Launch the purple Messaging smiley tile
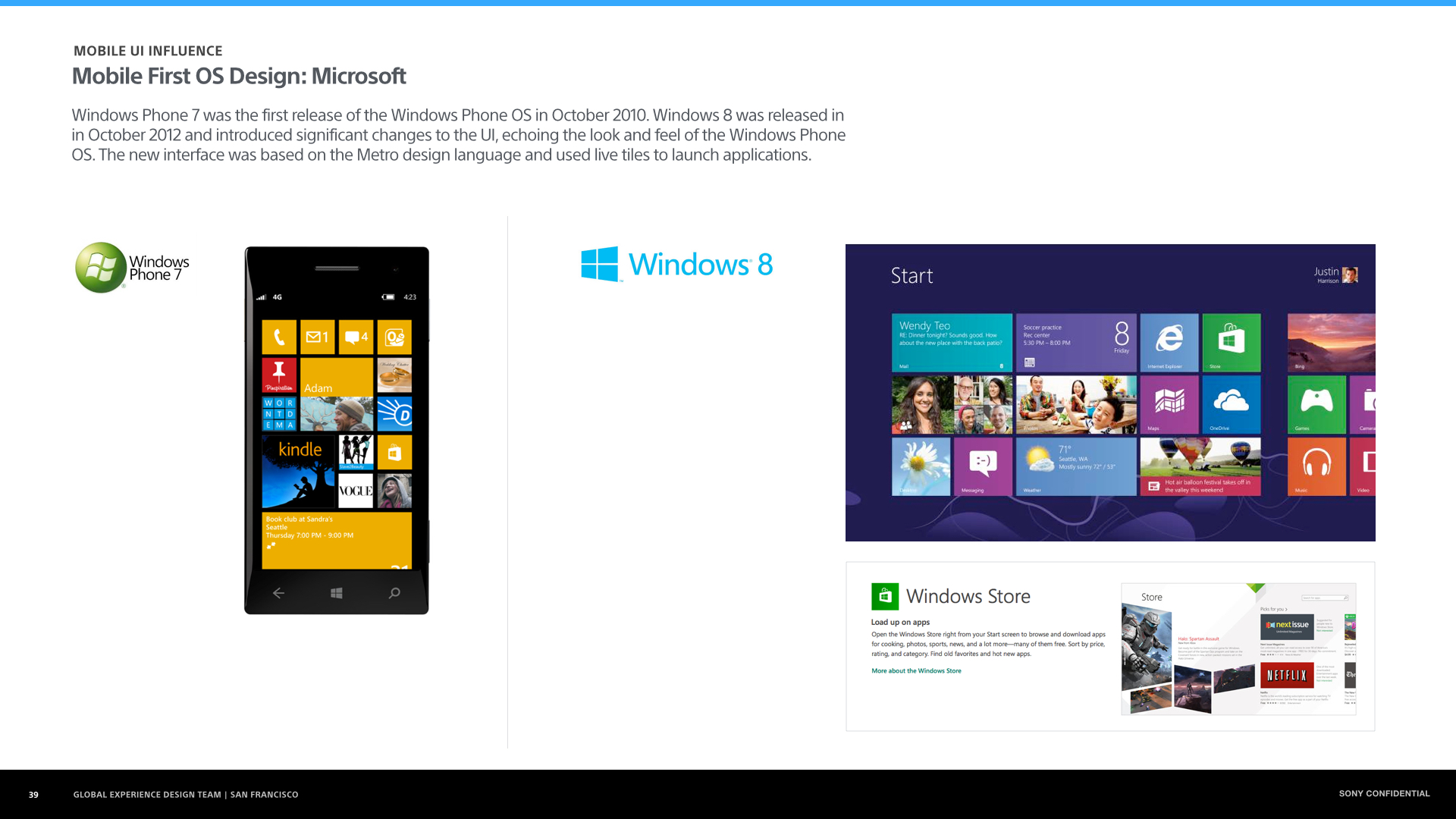1456x819 pixels. click(983, 467)
